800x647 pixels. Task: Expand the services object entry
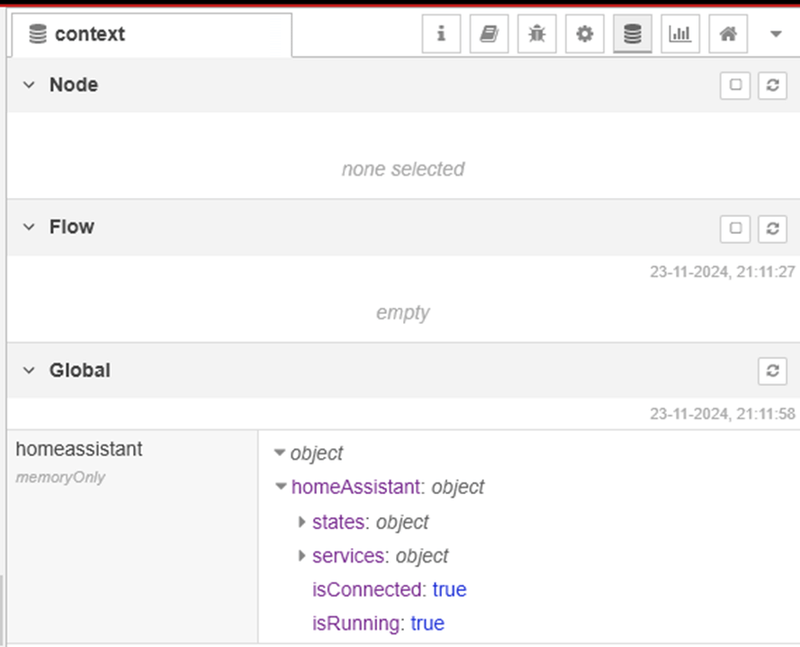coord(301,555)
